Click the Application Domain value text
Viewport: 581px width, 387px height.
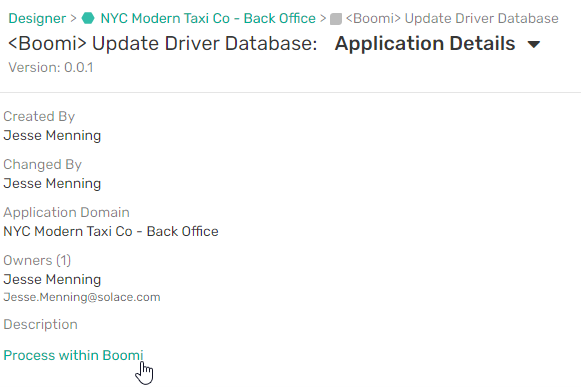111,231
